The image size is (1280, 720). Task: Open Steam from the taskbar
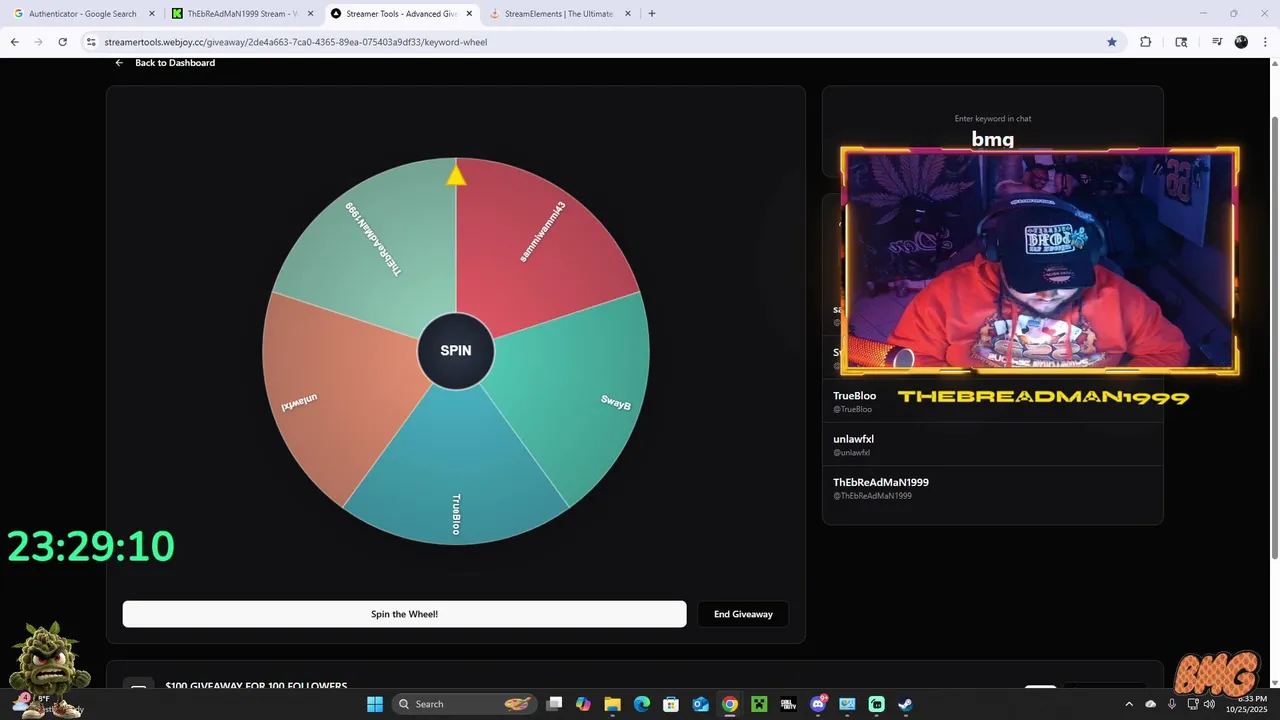click(x=905, y=704)
